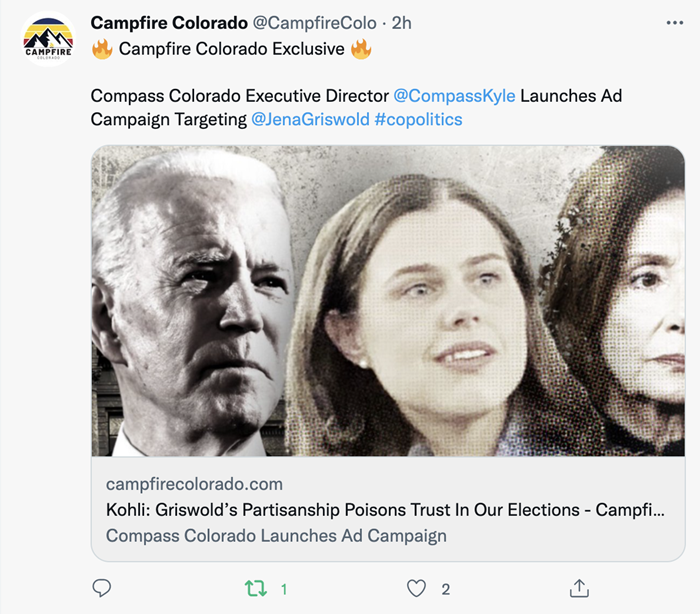Click the share upload arrow icon

tap(579, 588)
